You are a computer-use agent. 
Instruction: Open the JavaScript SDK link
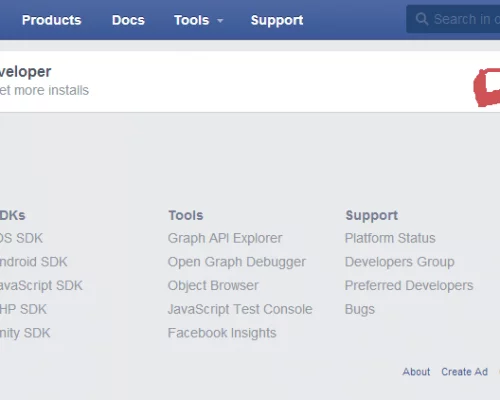(x=41, y=286)
